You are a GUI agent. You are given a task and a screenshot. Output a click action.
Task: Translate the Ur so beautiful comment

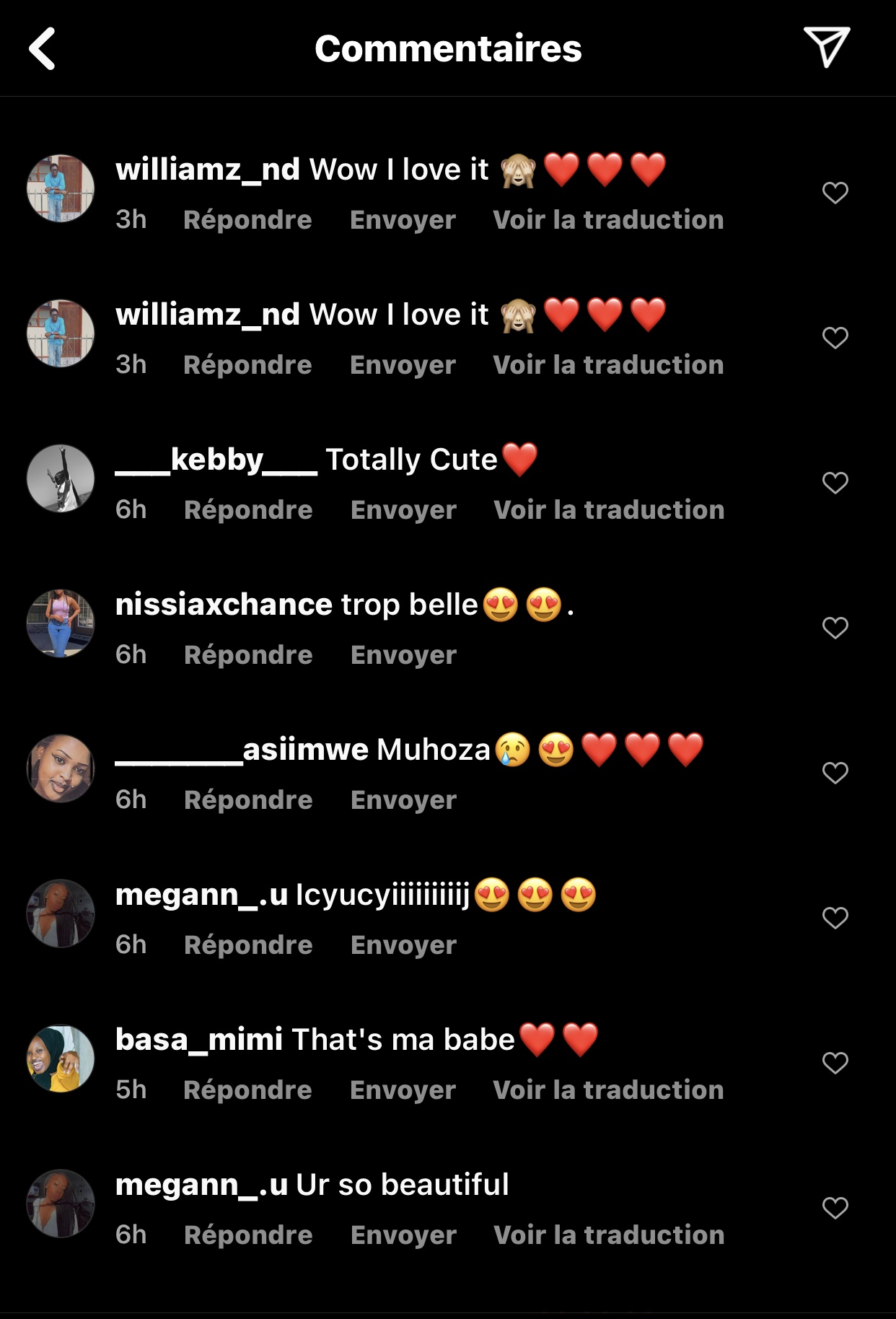click(609, 1235)
